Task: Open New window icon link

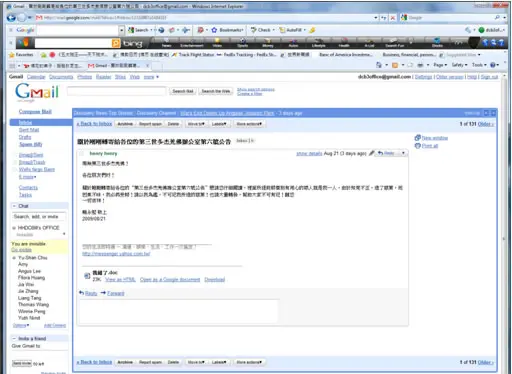Action: click(417, 138)
